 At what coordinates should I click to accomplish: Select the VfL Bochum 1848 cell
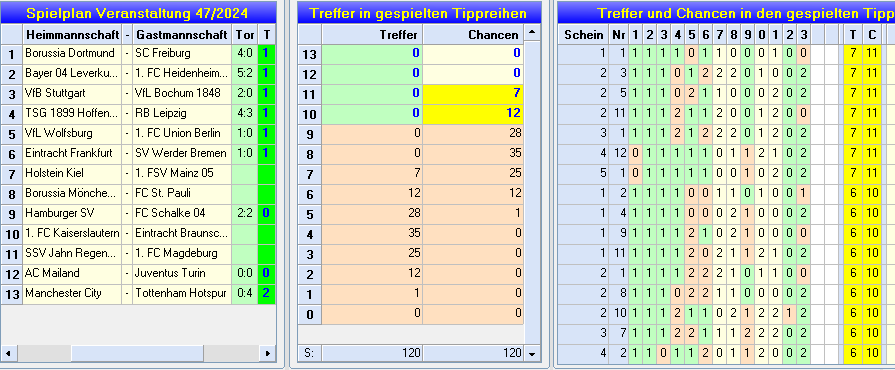(x=183, y=94)
